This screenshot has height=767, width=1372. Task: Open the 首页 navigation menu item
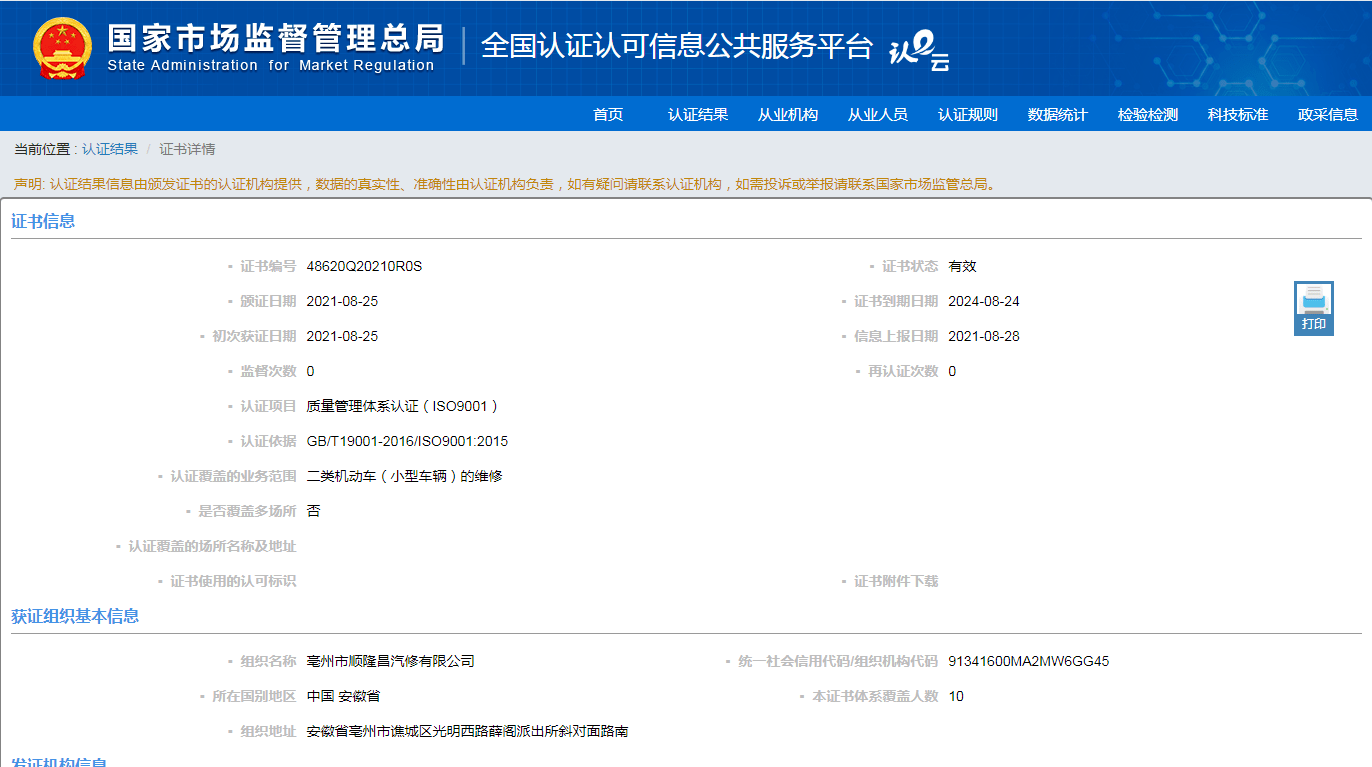pos(608,115)
